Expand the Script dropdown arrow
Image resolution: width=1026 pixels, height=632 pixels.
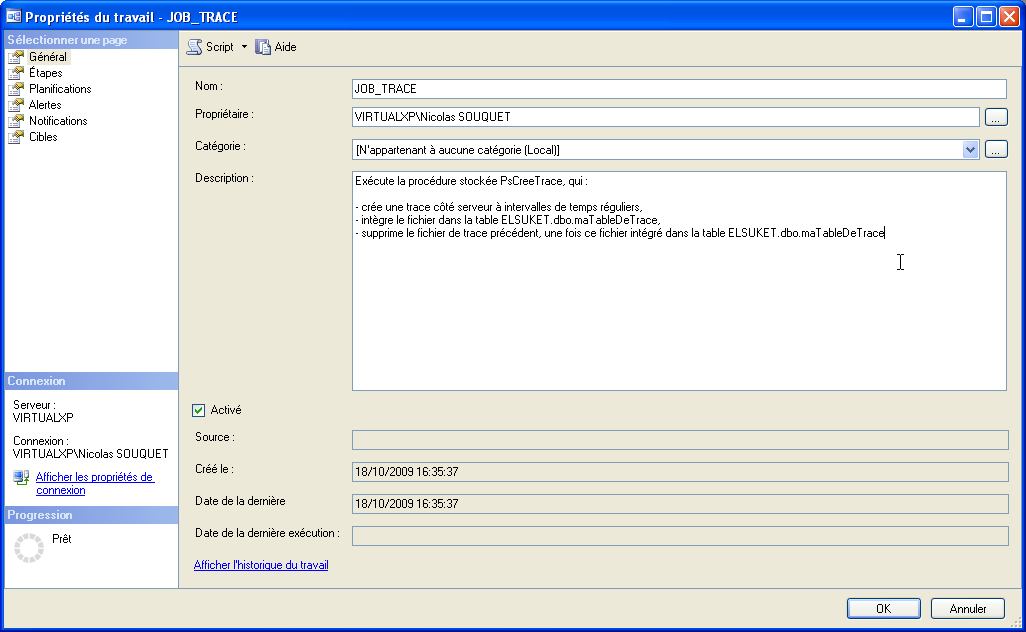(x=244, y=47)
